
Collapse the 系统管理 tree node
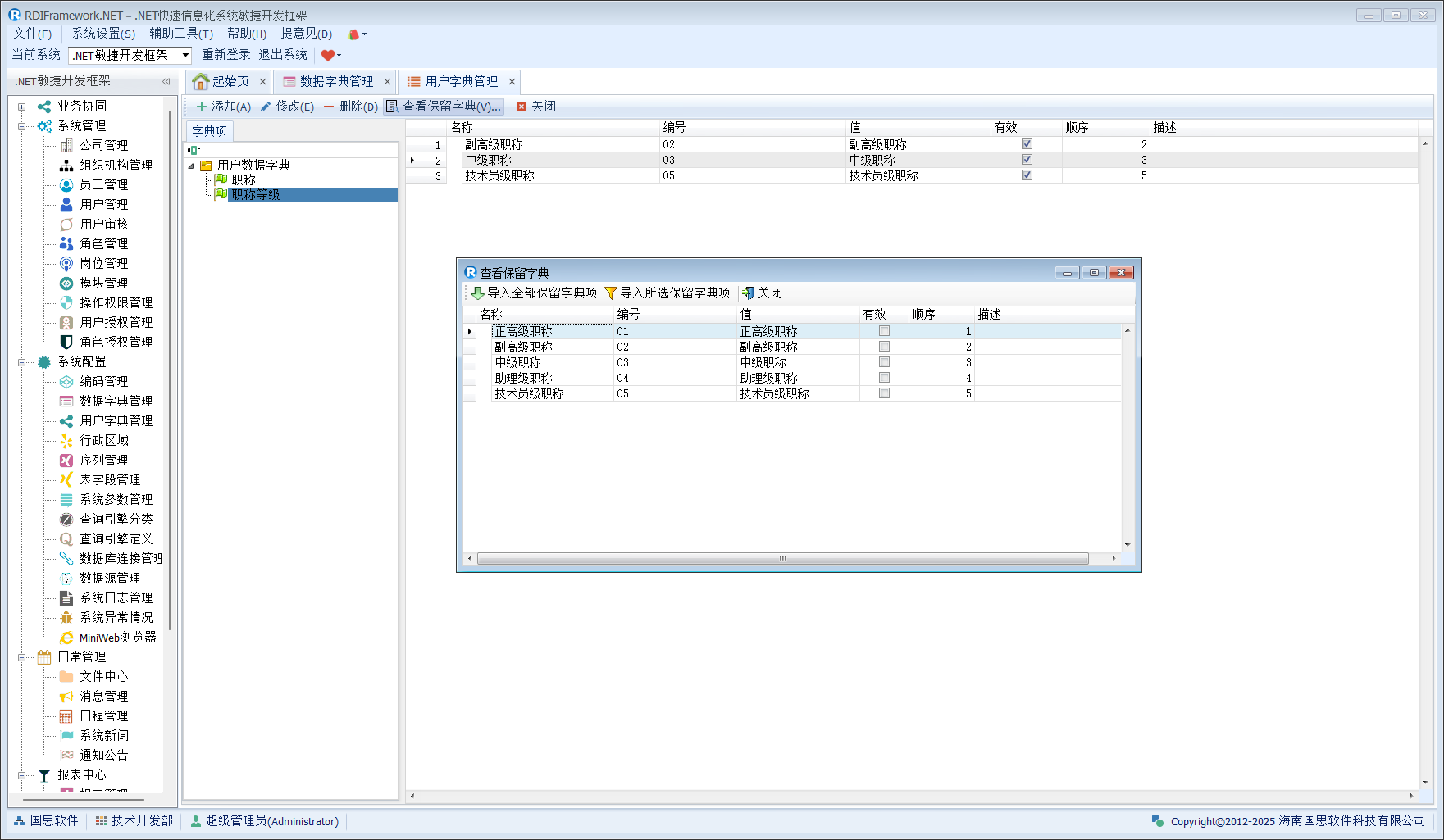[x=22, y=126]
